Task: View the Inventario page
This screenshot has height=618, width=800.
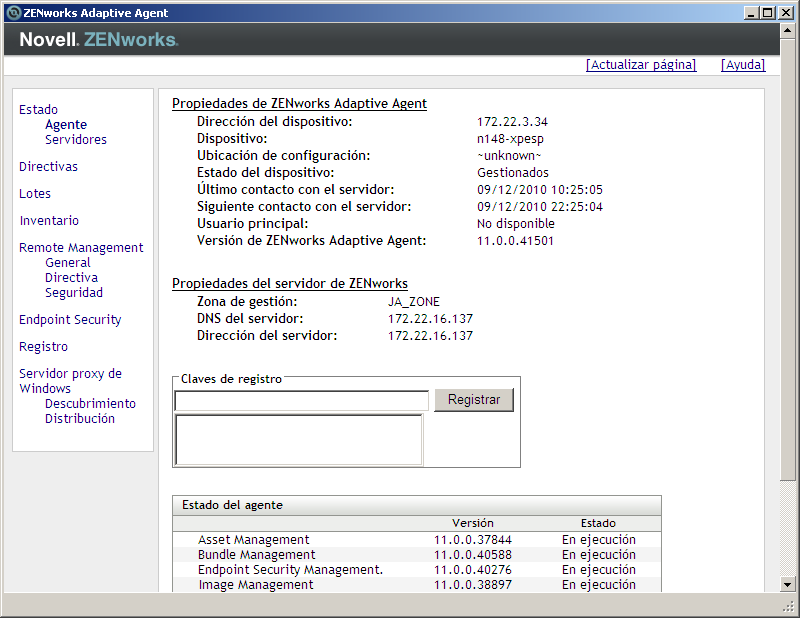Action: tap(49, 221)
